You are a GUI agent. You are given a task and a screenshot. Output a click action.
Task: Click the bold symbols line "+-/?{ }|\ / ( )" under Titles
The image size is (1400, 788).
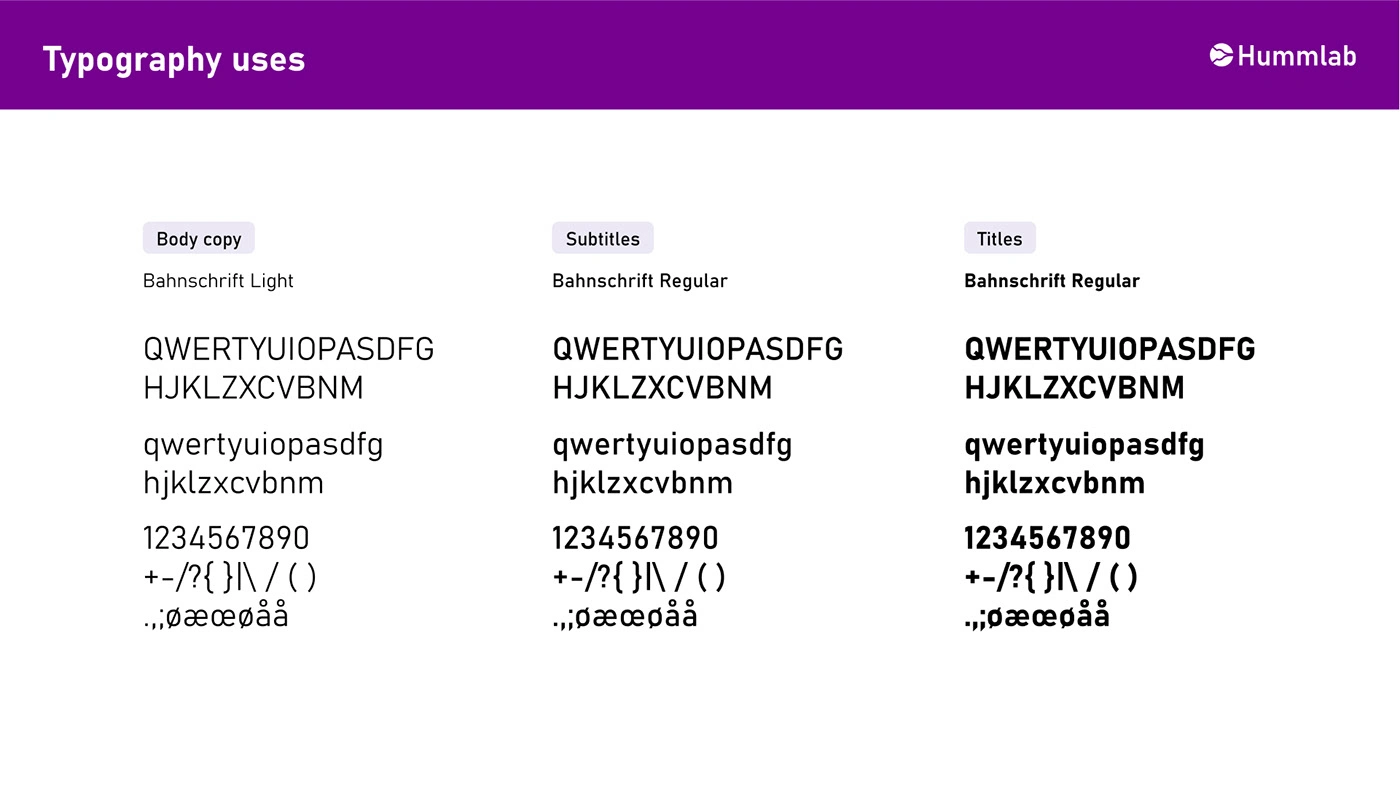pos(1051,578)
